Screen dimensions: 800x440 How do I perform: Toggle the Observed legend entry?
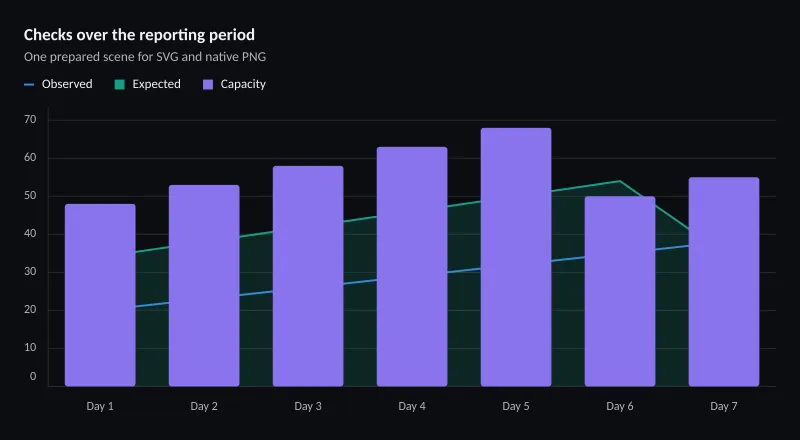click(58, 84)
